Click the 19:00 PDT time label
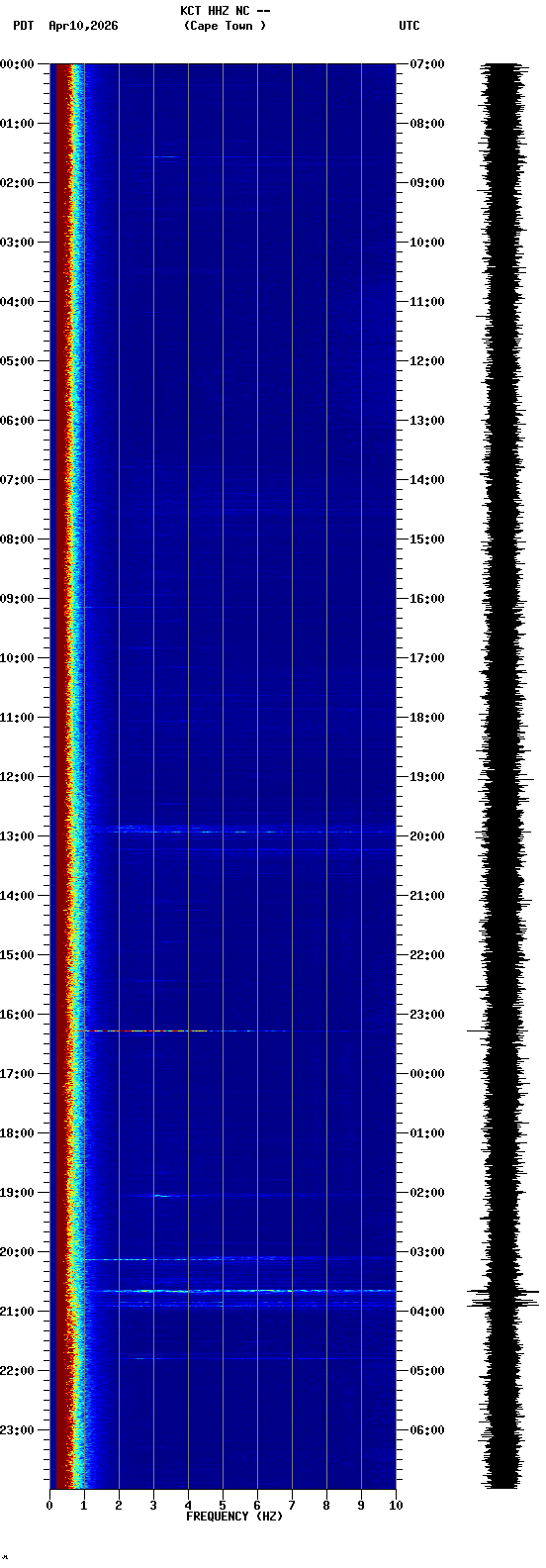 point(18,1193)
